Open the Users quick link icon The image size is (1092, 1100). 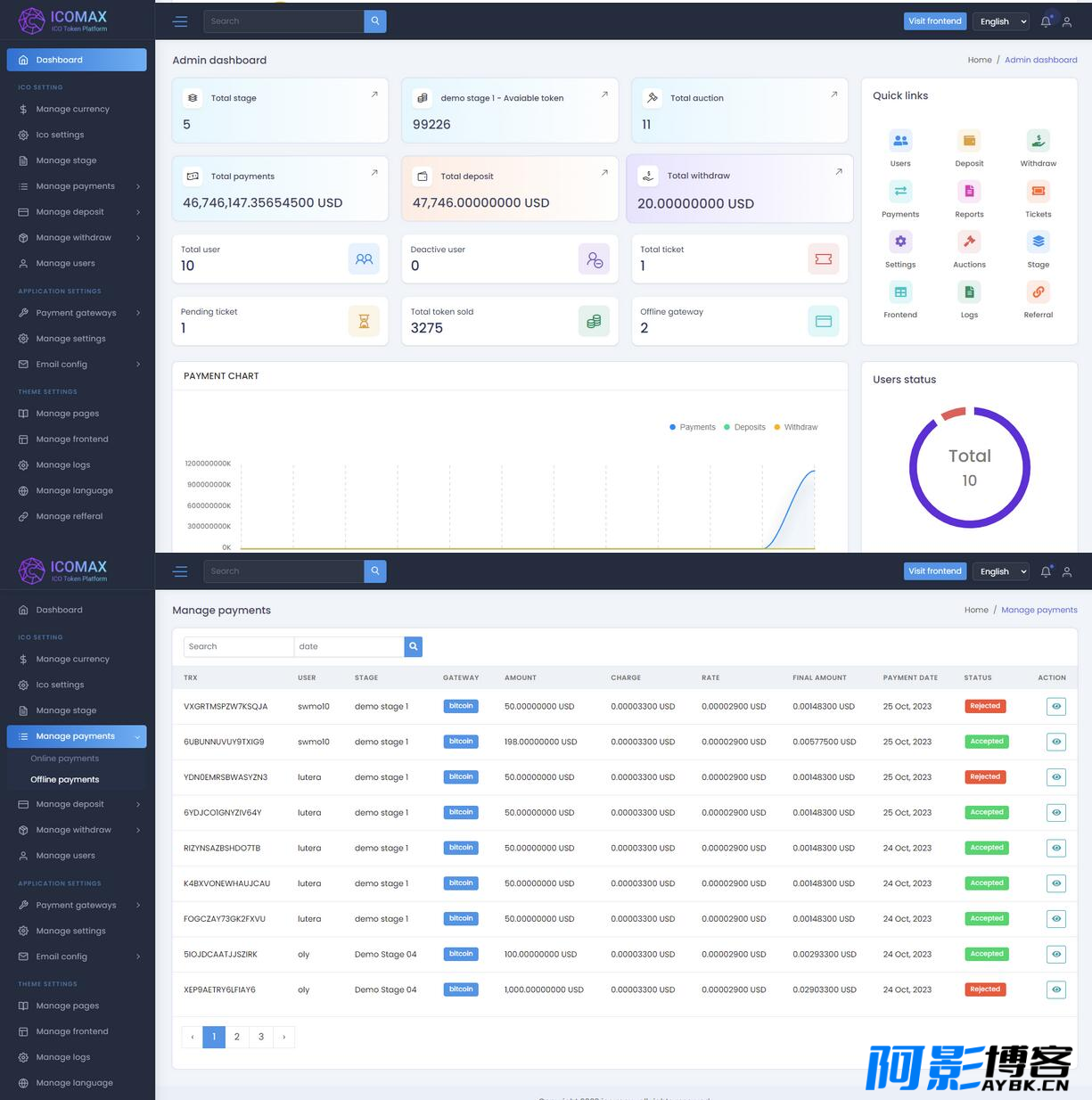click(x=900, y=141)
